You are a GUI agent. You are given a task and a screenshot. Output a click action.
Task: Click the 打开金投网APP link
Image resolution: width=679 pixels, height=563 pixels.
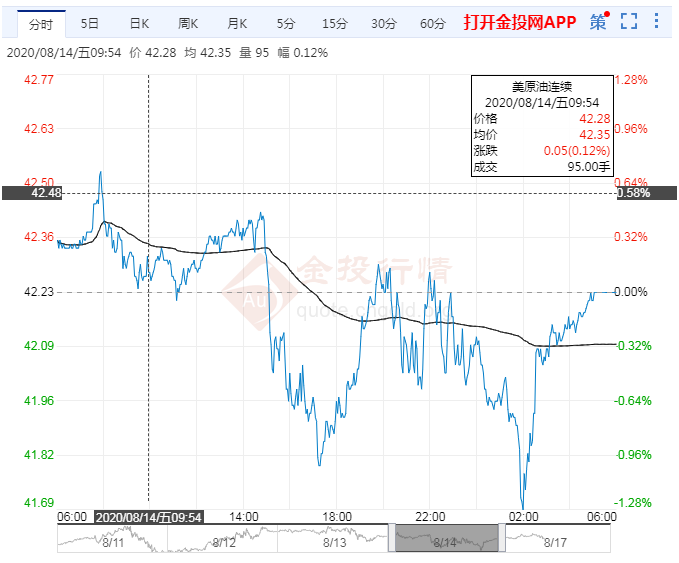coord(521,22)
